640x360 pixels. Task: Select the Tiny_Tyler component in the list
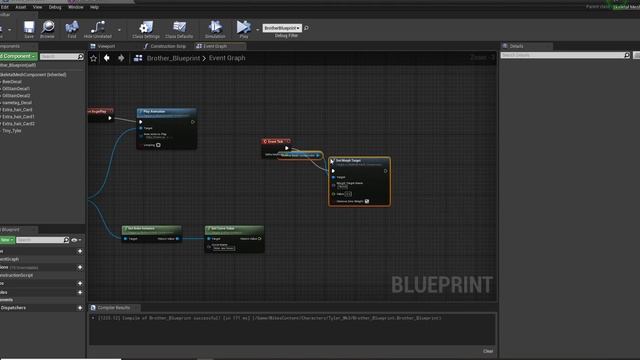pos(11,131)
